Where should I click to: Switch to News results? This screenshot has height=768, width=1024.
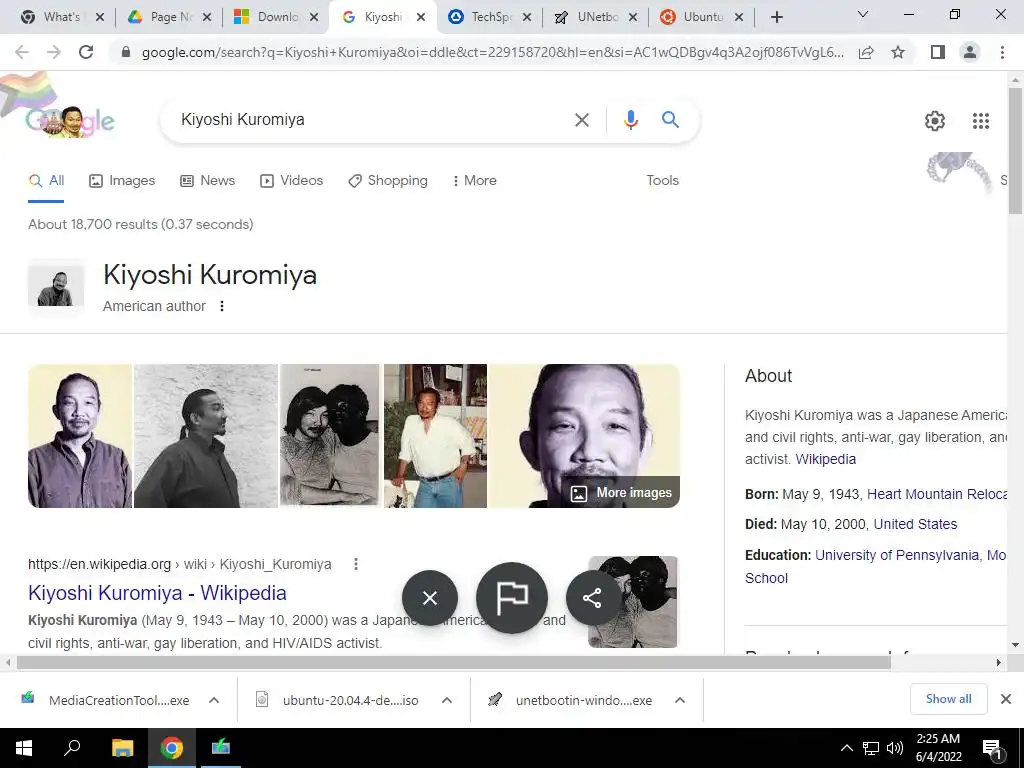tap(208, 181)
